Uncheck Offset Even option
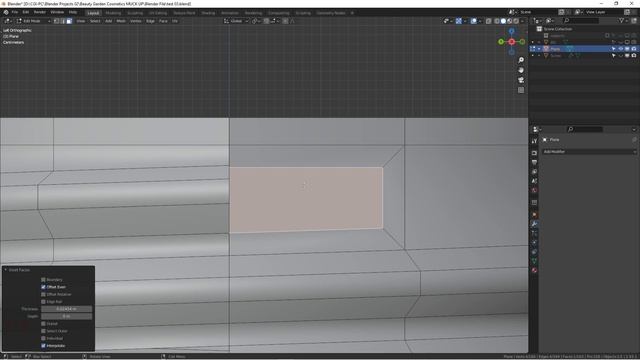The image size is (640, 360). [43, 287]
